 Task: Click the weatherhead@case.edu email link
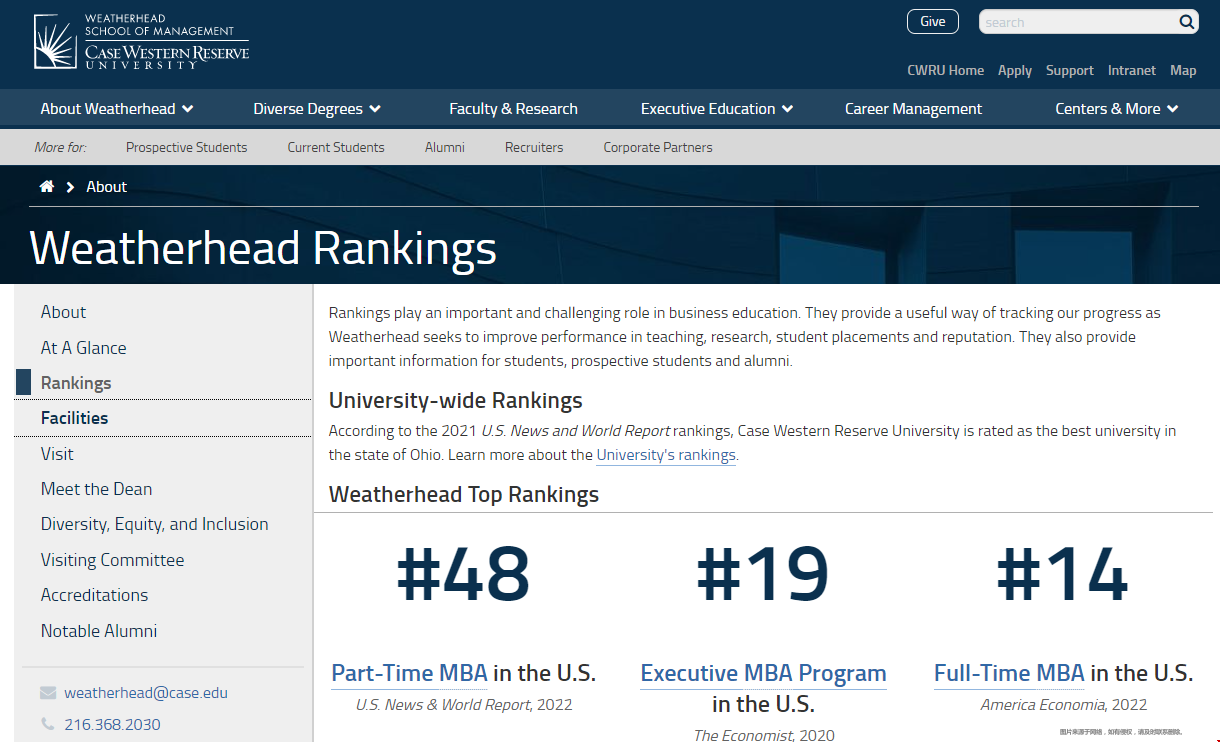point(146,693)
